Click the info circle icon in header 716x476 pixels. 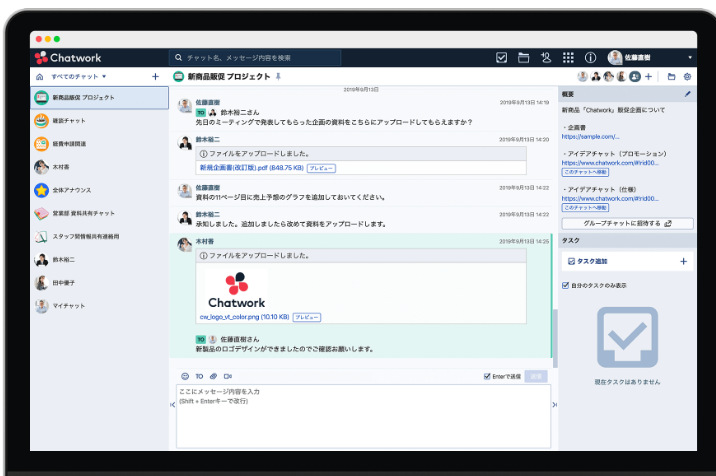point(590,58)
